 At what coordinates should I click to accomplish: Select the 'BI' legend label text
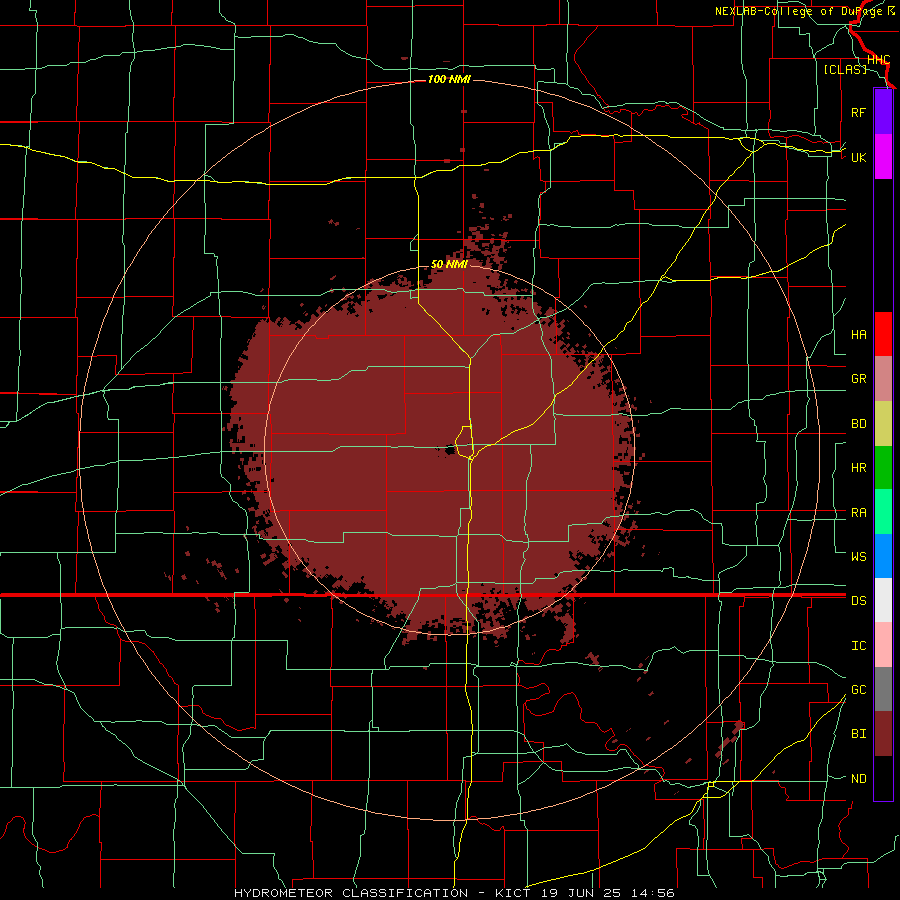858,734
